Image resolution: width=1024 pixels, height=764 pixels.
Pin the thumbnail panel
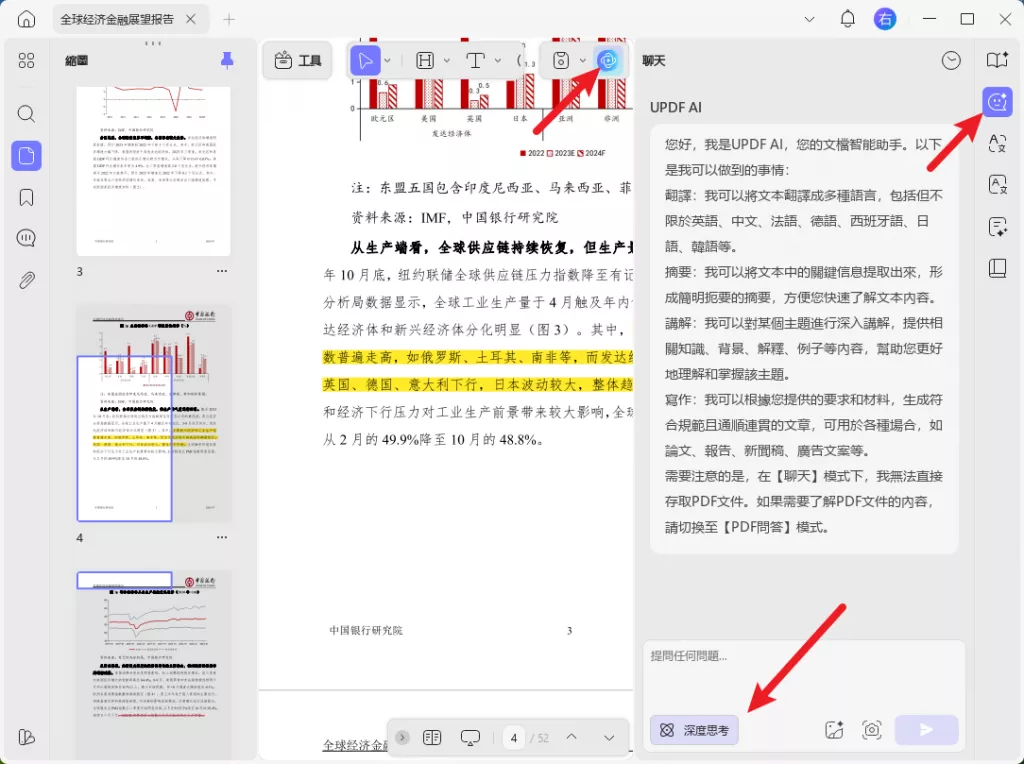coord(227,60)
